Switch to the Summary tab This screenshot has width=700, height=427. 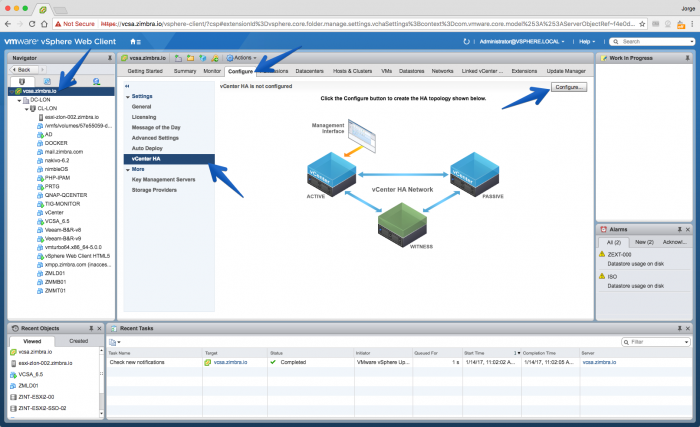click(185, 71)
